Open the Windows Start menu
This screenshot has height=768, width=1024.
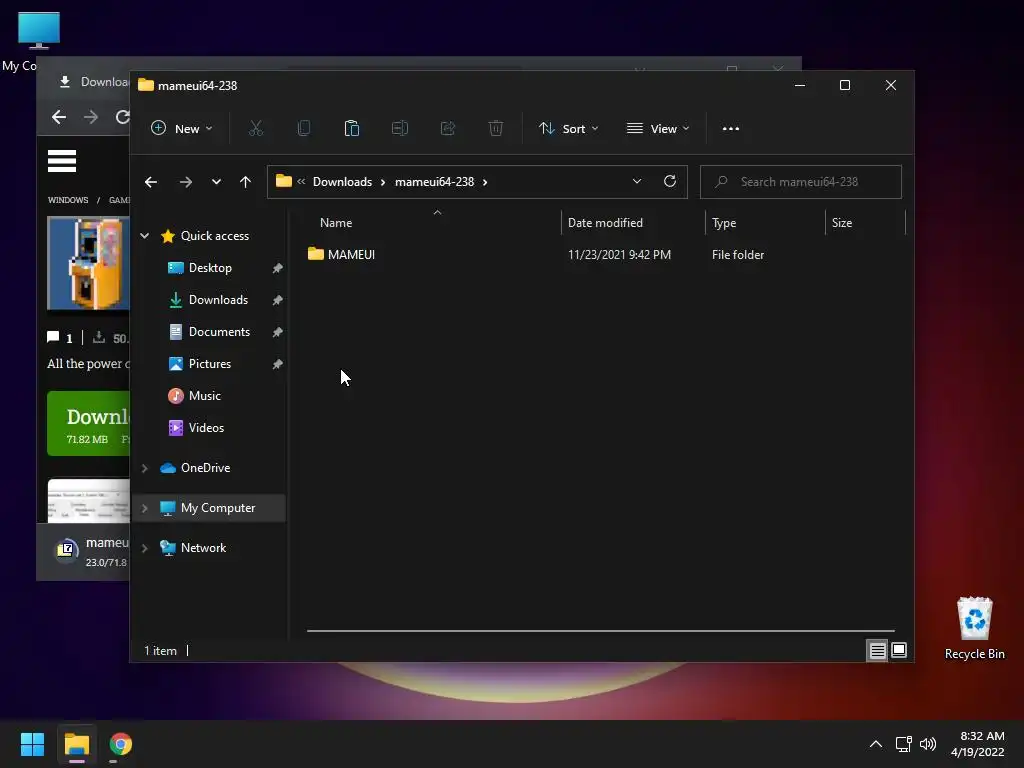32,744
